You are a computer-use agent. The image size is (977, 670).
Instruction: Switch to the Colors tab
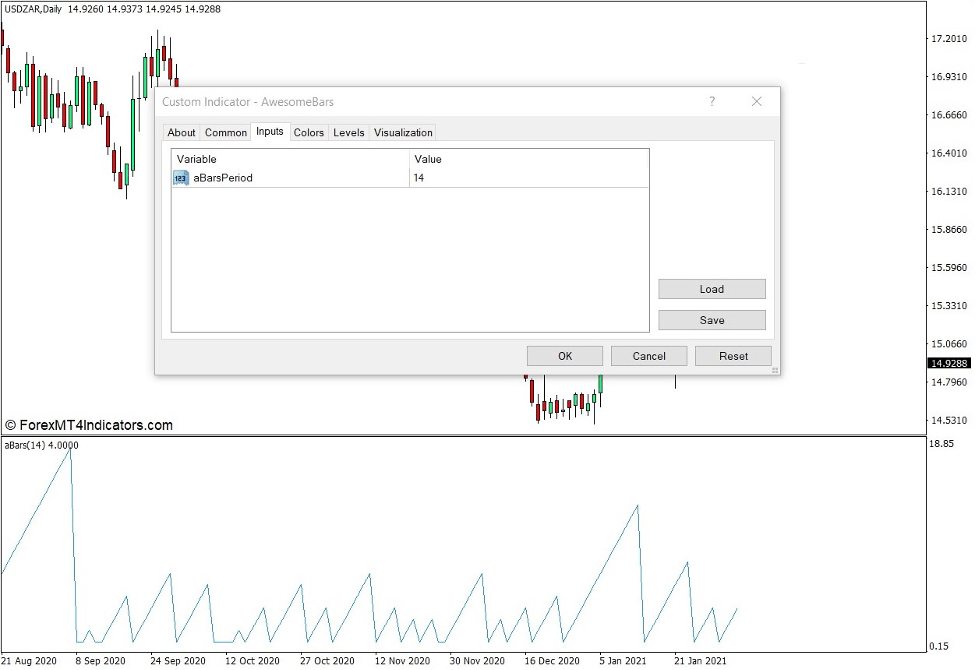309,132
